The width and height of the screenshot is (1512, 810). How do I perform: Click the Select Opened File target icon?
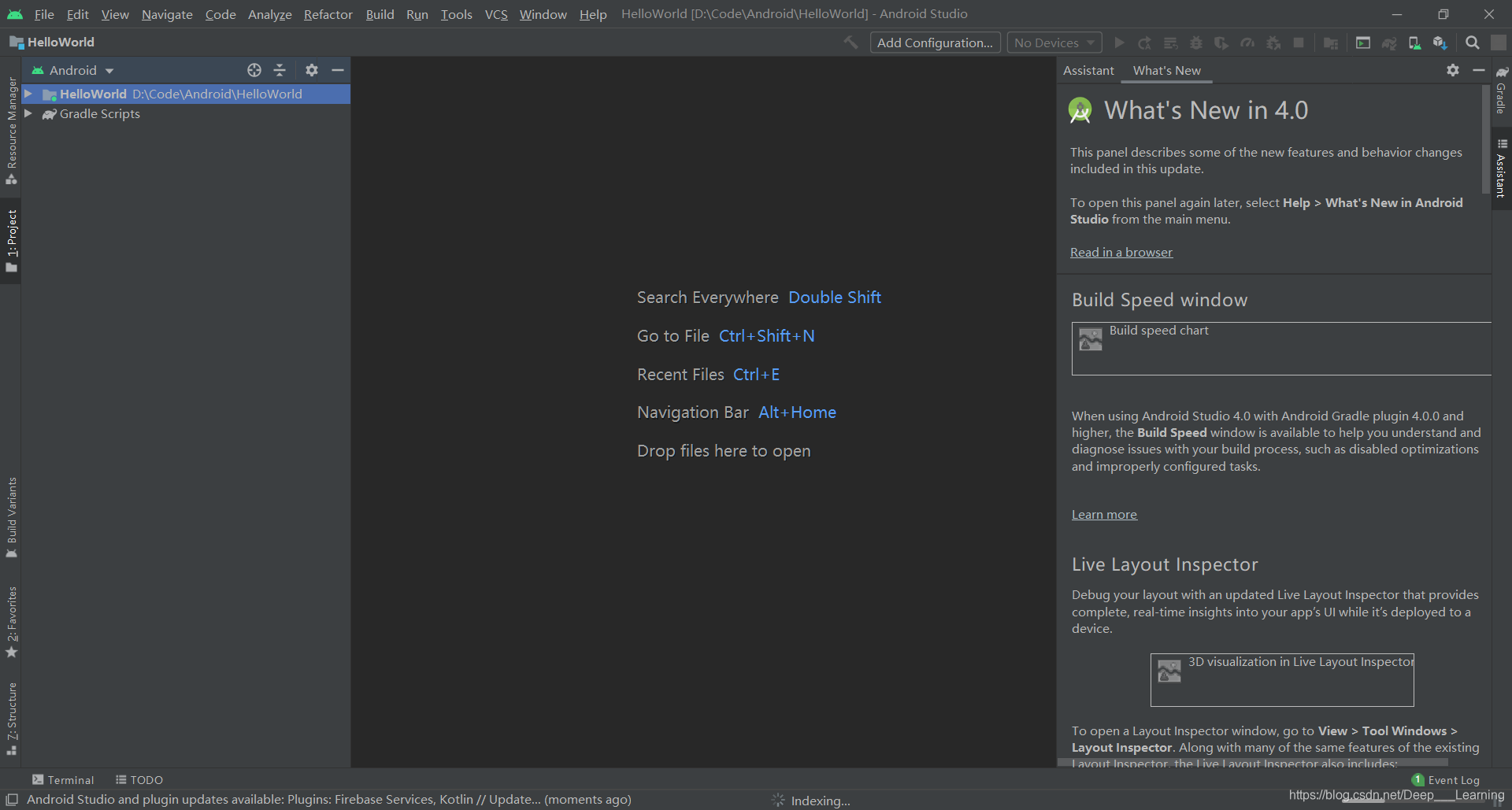coord(254,70)
